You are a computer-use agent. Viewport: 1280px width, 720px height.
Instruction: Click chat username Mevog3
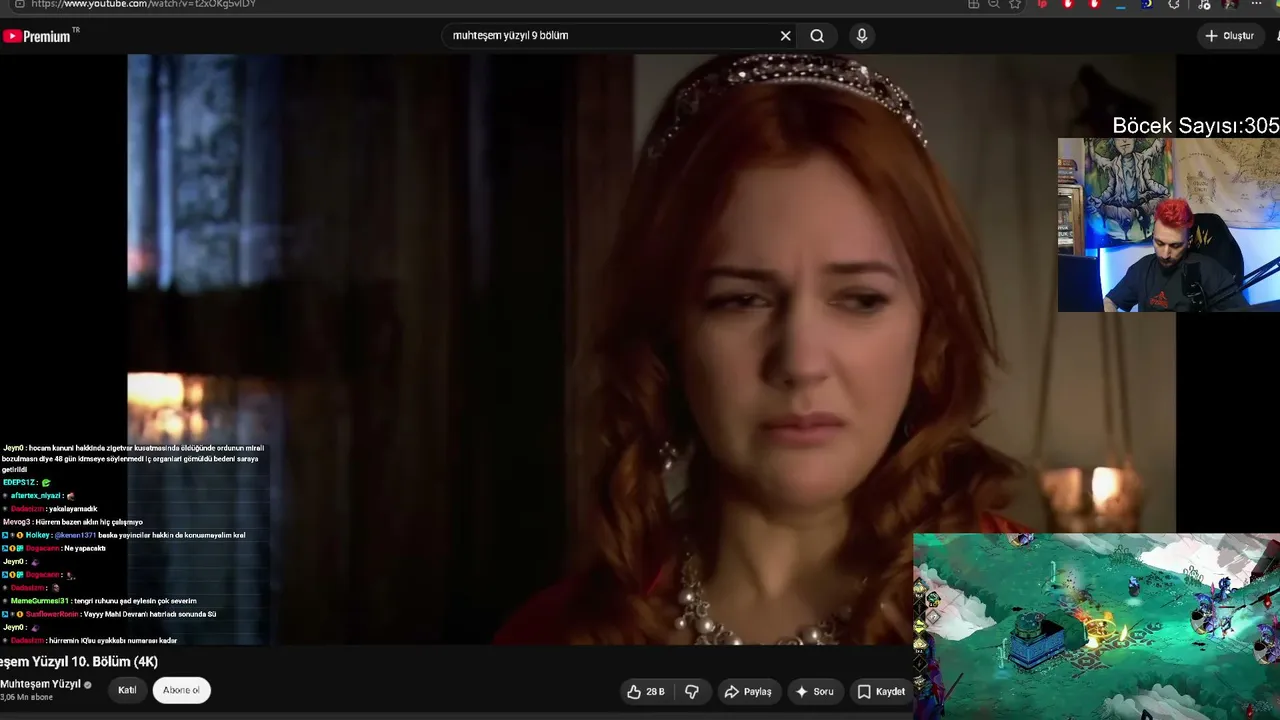[16, 522]
